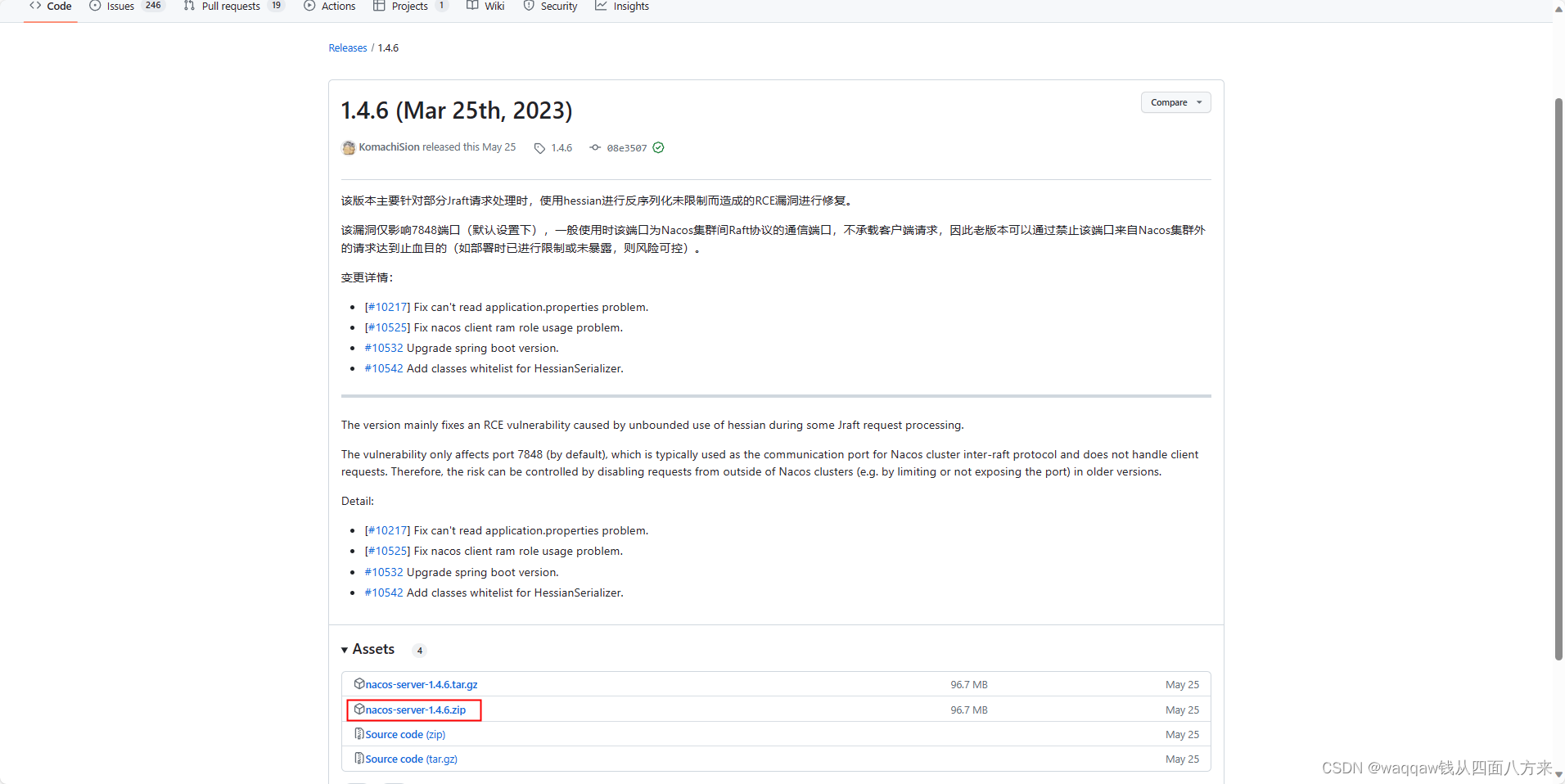The image size is (1565, 784).
Task: Click the scrollbar up arrow
Action: [1558, 9]
